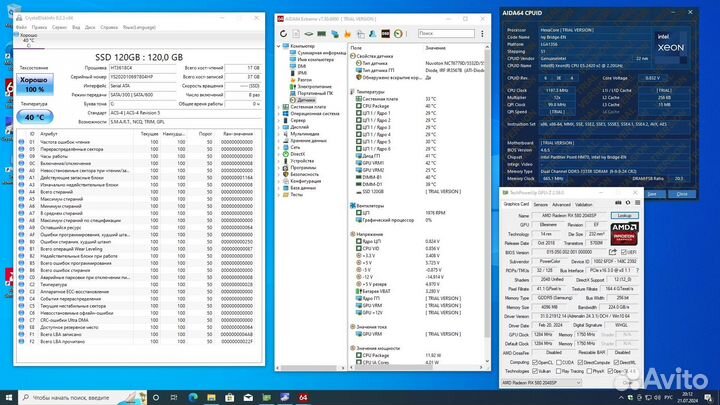Expand the Системная плата node in AIDA64
Screen dimensions: 720x405
click(x=278, y=107)
